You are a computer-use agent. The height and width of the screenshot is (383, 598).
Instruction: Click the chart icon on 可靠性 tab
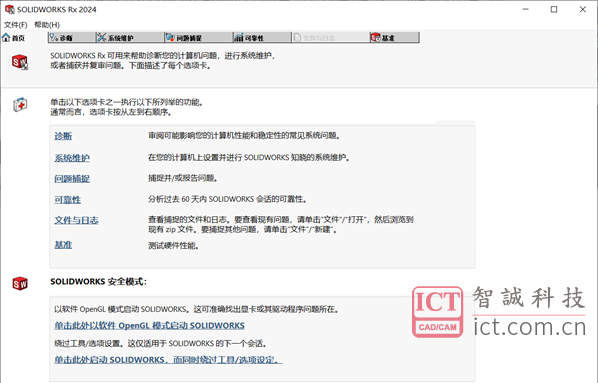click(x=239, y=37)
